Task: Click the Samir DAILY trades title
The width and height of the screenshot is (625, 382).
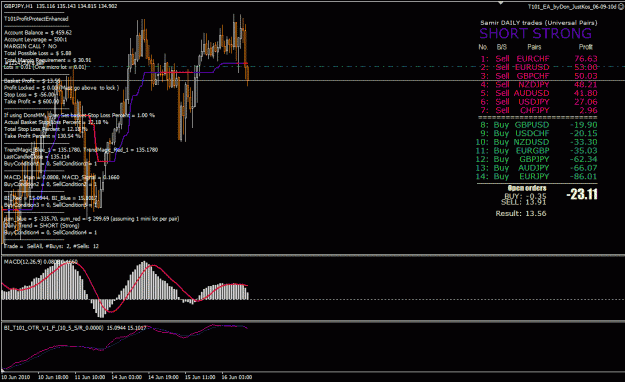Action: pos(539,23)
